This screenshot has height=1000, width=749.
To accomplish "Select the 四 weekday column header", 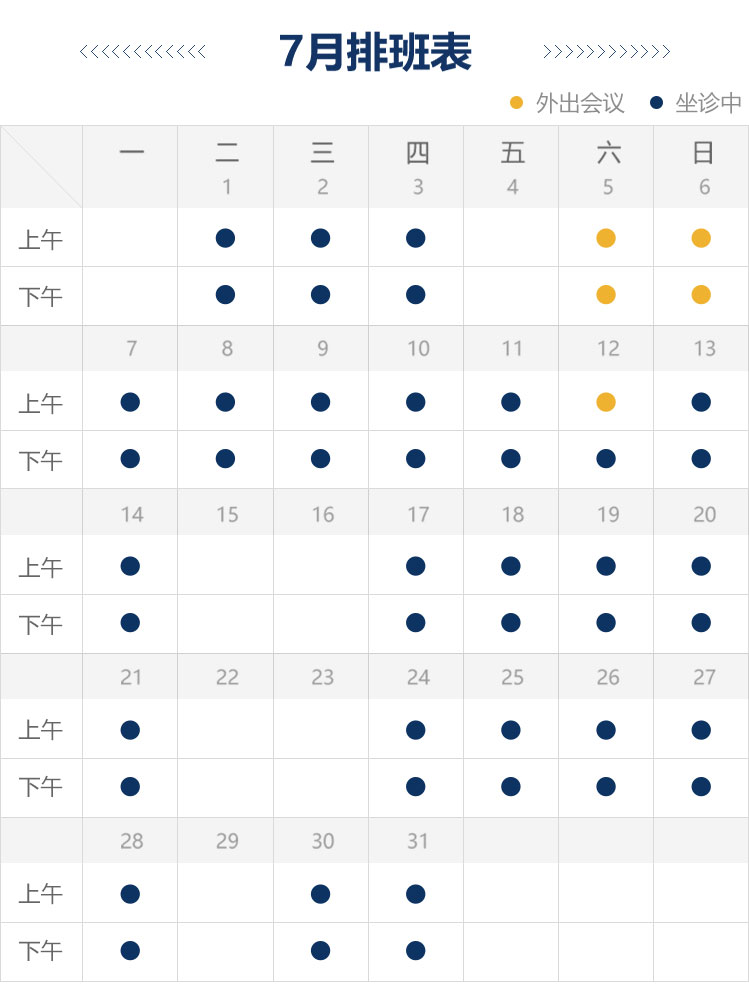I will (x=417, y=153).
